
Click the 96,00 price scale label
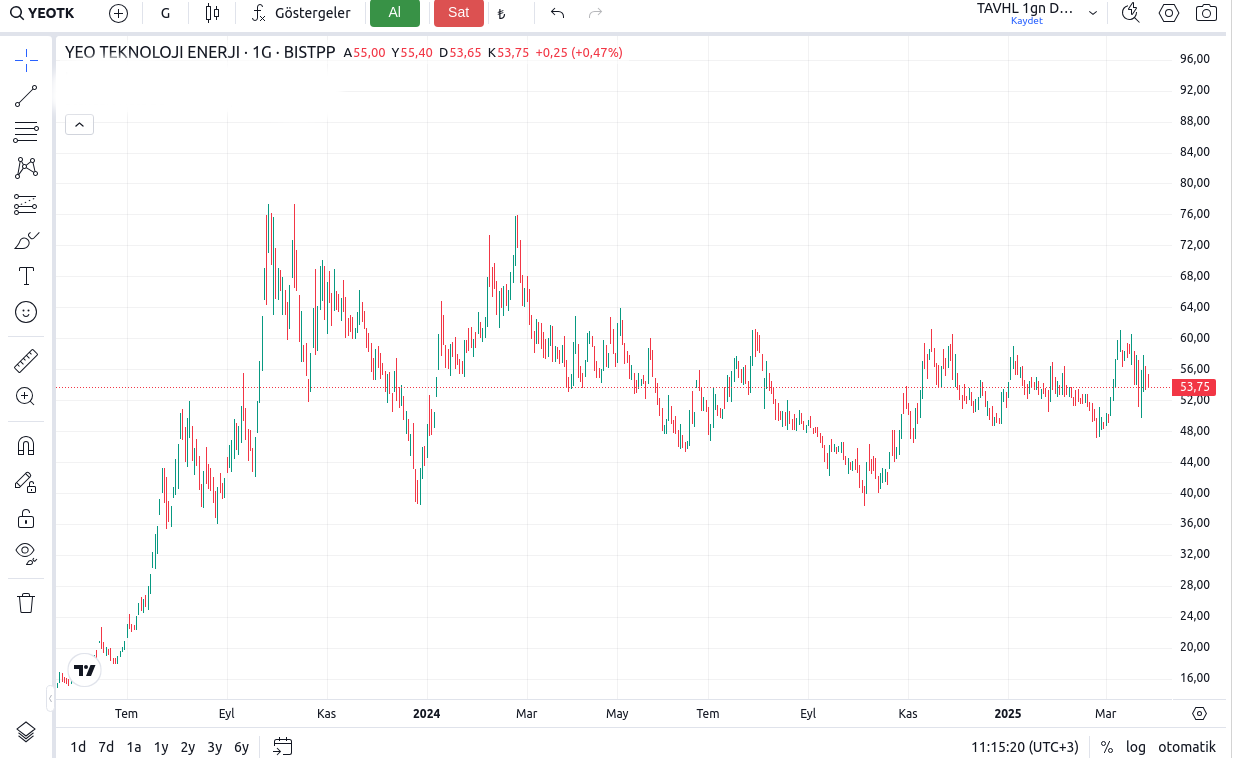pyautogui.click(x=1195, y=59)
